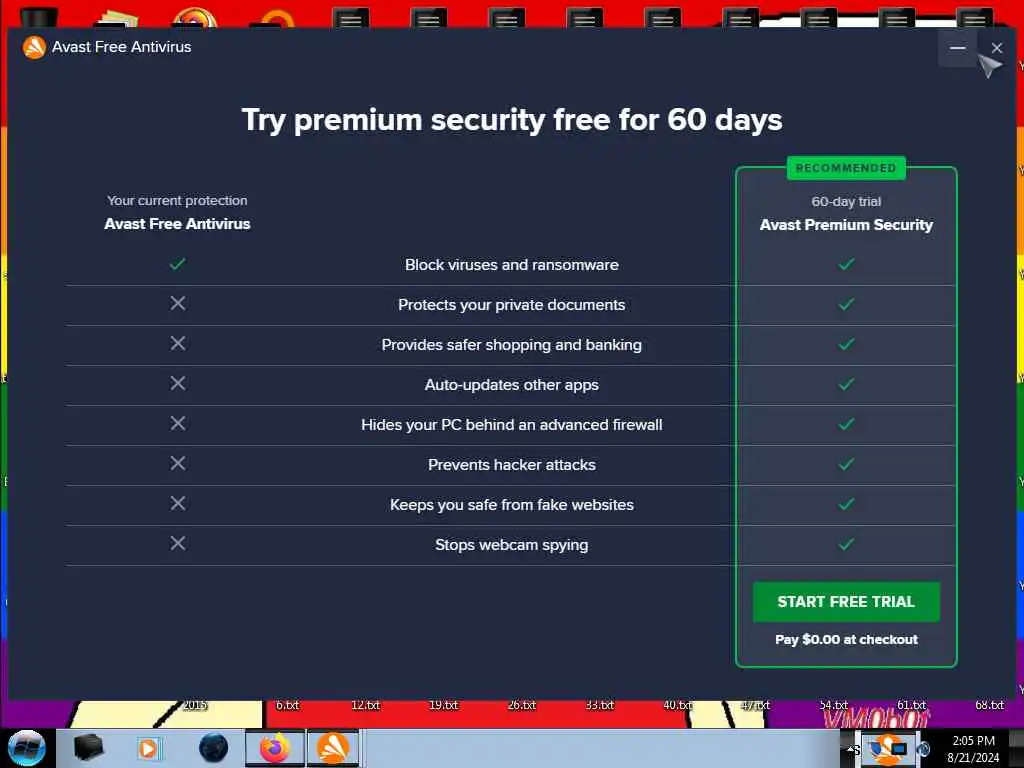The height and width of the screenshot is (768, 1024).
Task: Click the X mark beside 'Stops webcam spying'
Action: 178,543
